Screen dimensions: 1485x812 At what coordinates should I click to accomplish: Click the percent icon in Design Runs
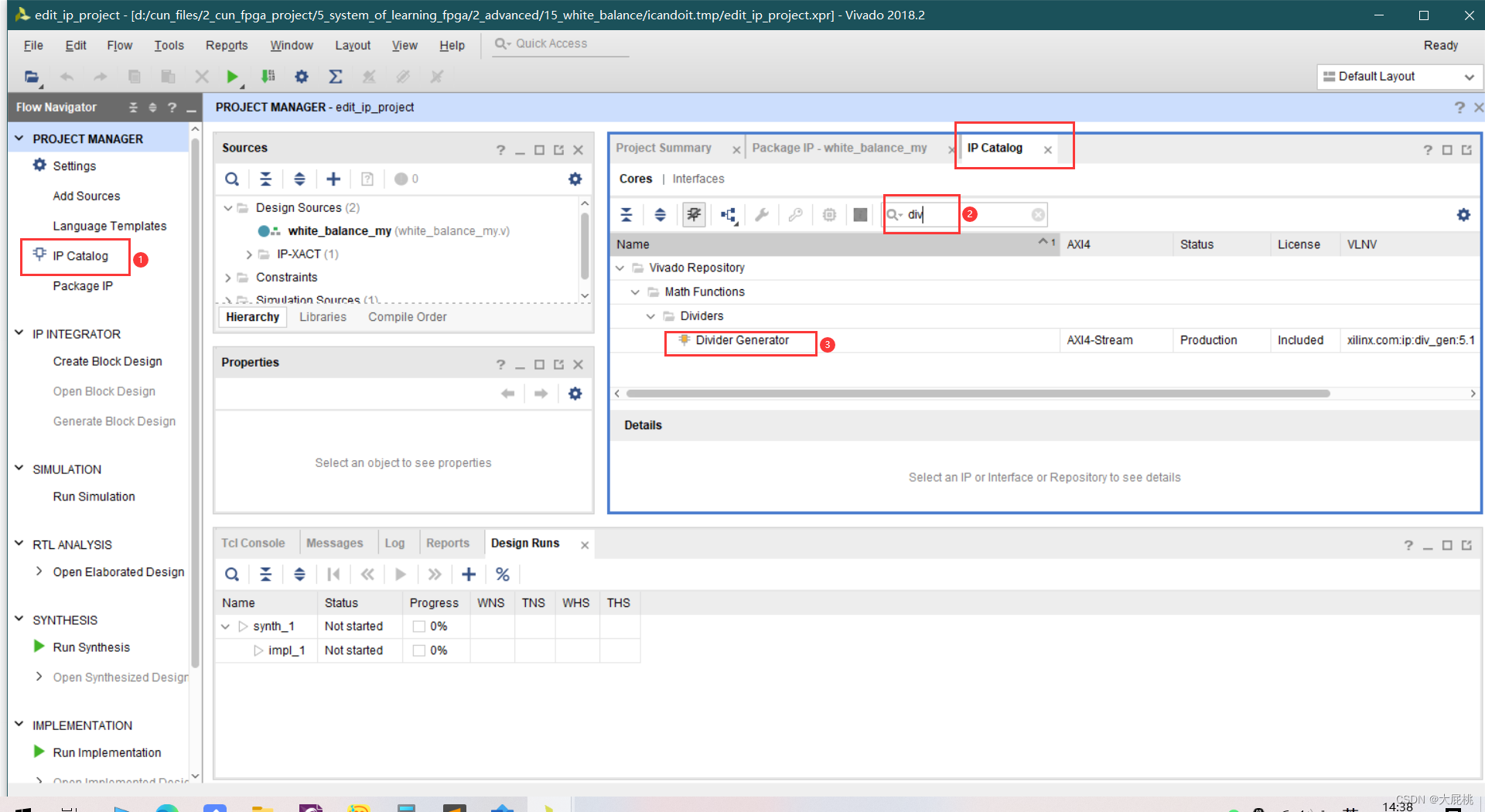503,575
